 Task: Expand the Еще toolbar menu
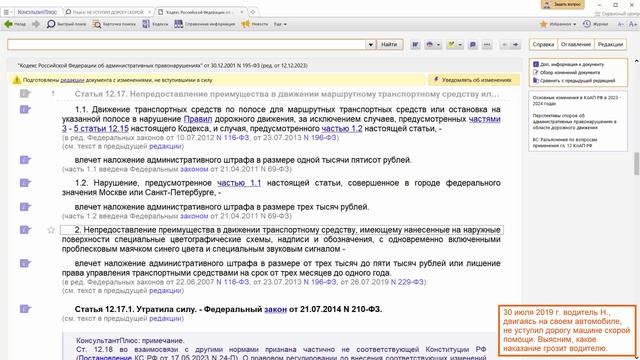280,24
